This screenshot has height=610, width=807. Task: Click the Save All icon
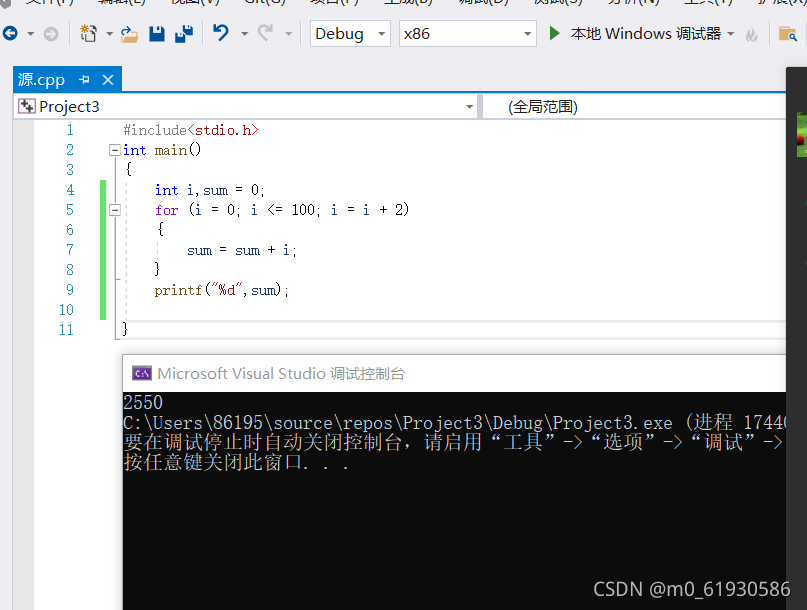tap(184, 34)
